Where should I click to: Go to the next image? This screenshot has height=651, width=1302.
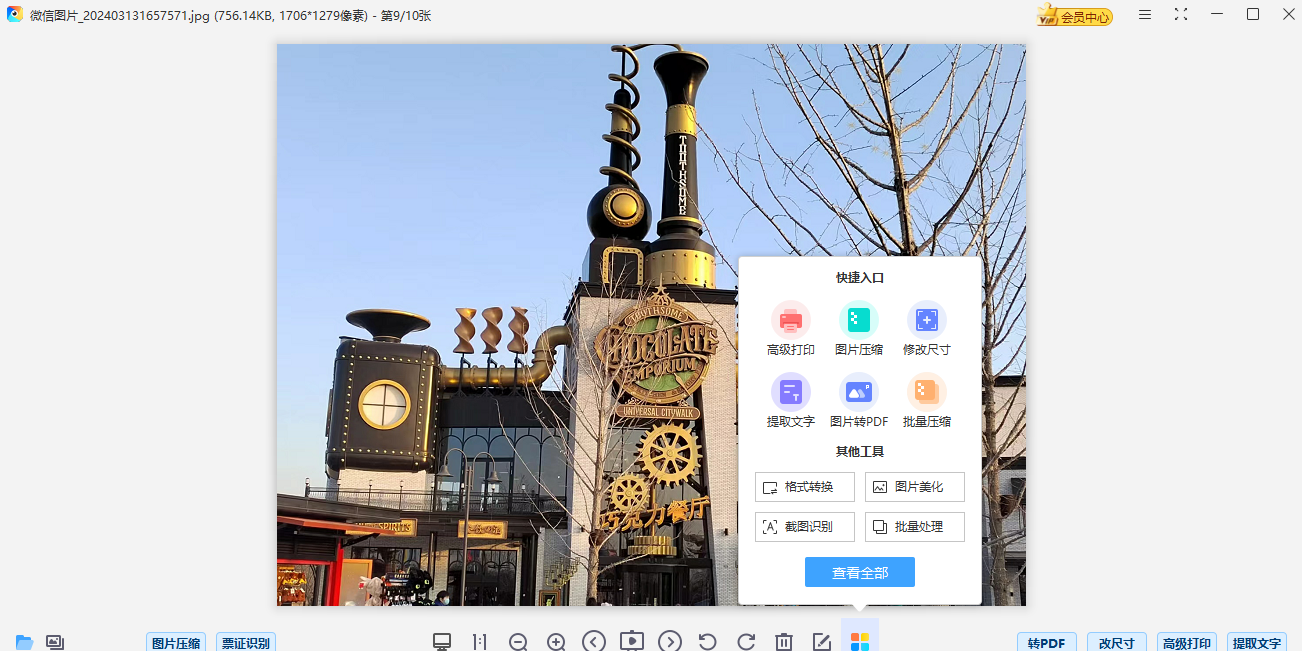point(670,641)
